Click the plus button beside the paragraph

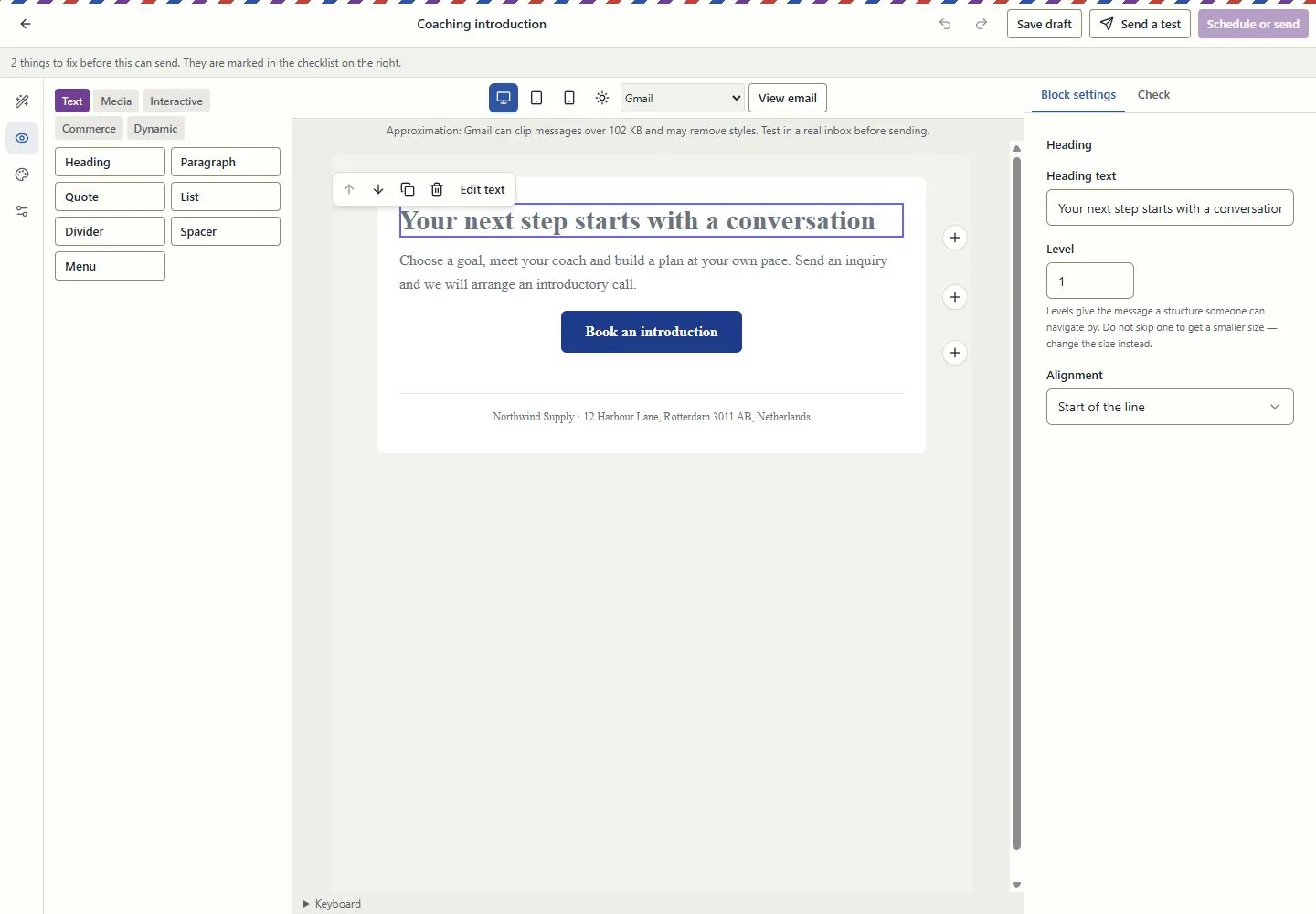[955, 297]
